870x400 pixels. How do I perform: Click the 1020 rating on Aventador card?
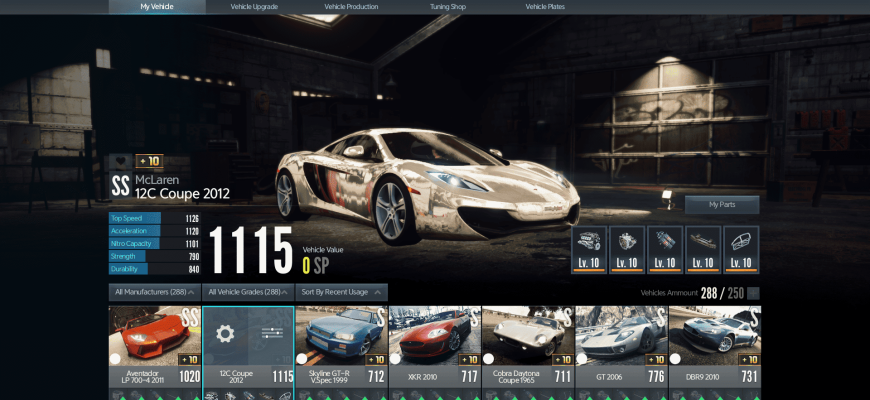190,377
